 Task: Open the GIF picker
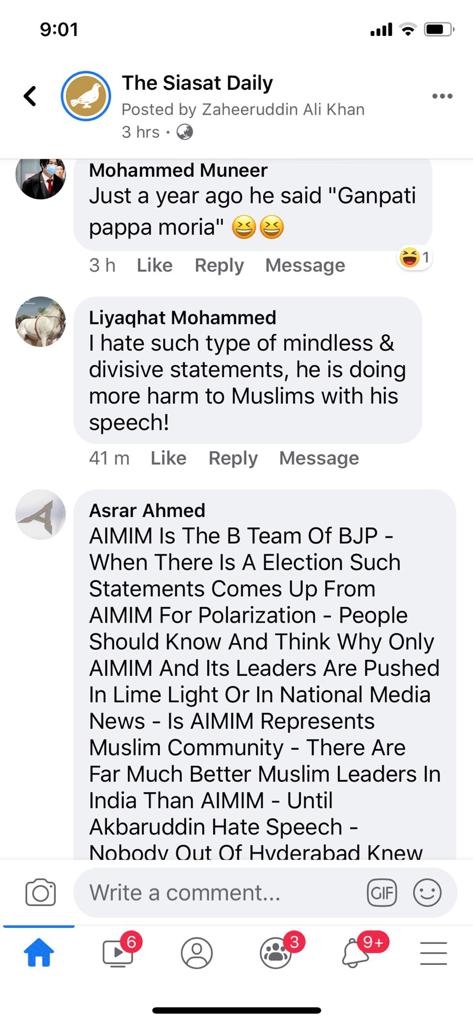pos(382,893)
